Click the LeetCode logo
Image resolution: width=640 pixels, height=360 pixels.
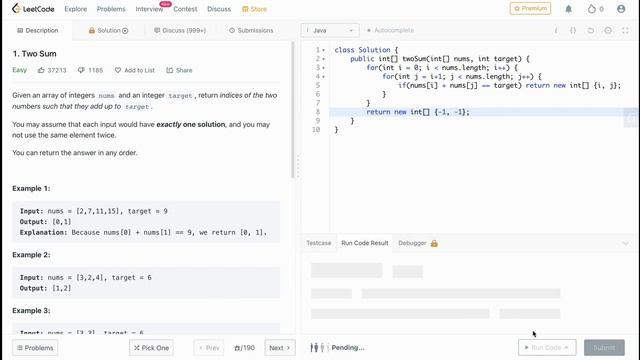click(33, 9)
